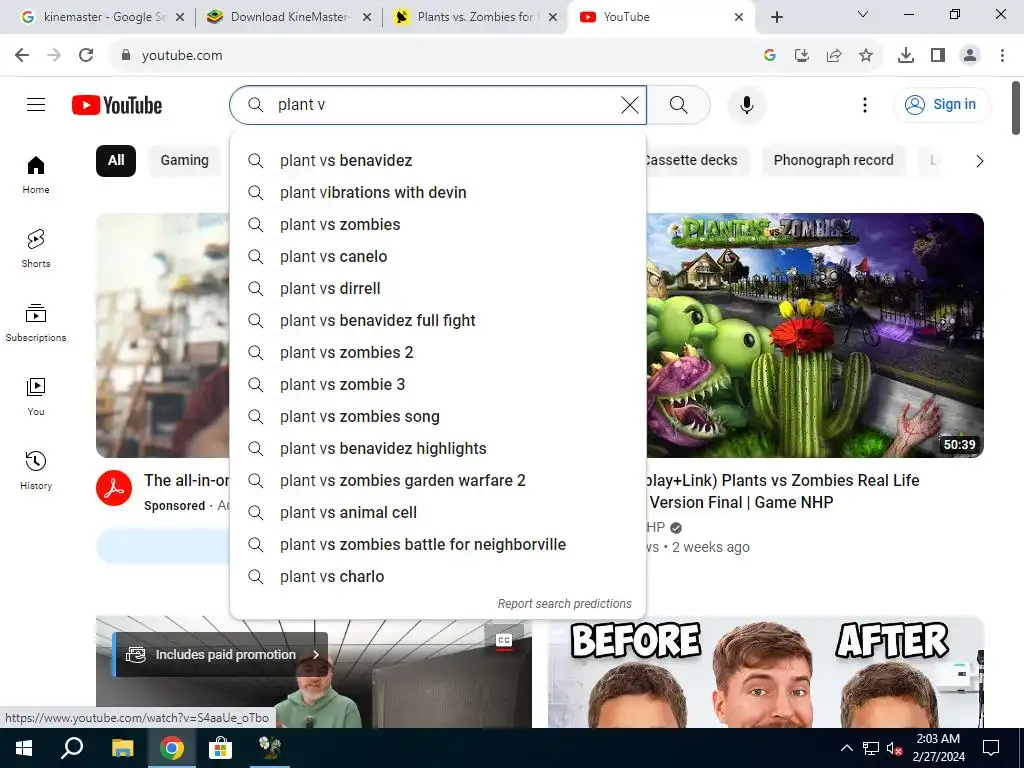This screenshot has width=1024, height=768.
Task: Go to Home in the sidebar
Action: [x=36, y=175]
